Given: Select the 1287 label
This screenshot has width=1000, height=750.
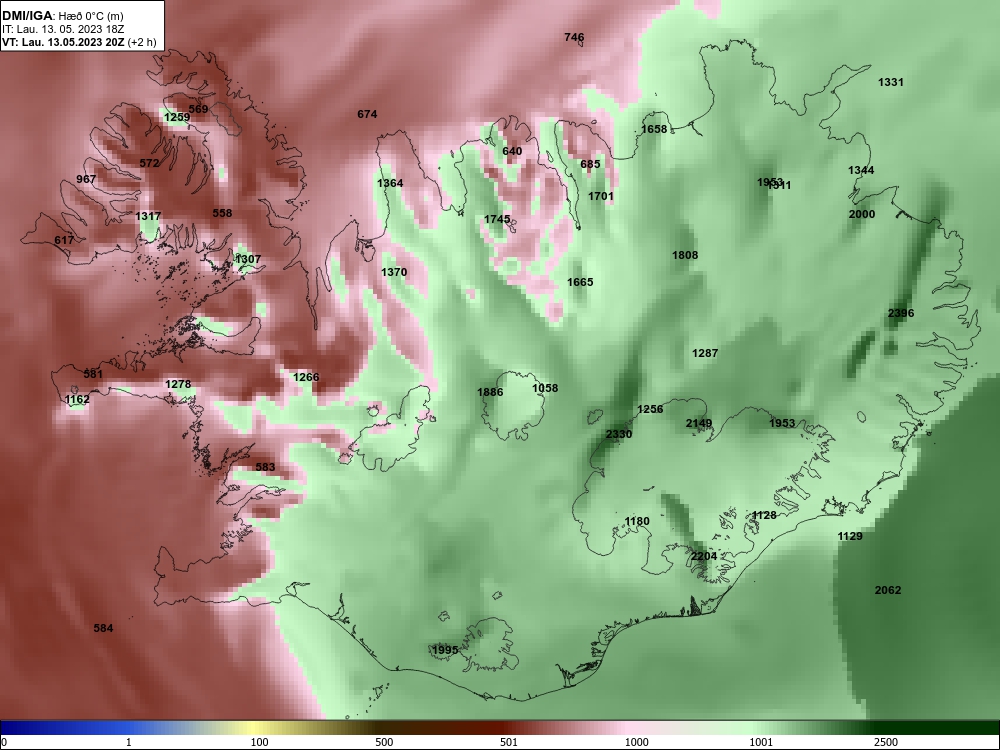Looking at the screenshot, I should [x=705, y=353].
